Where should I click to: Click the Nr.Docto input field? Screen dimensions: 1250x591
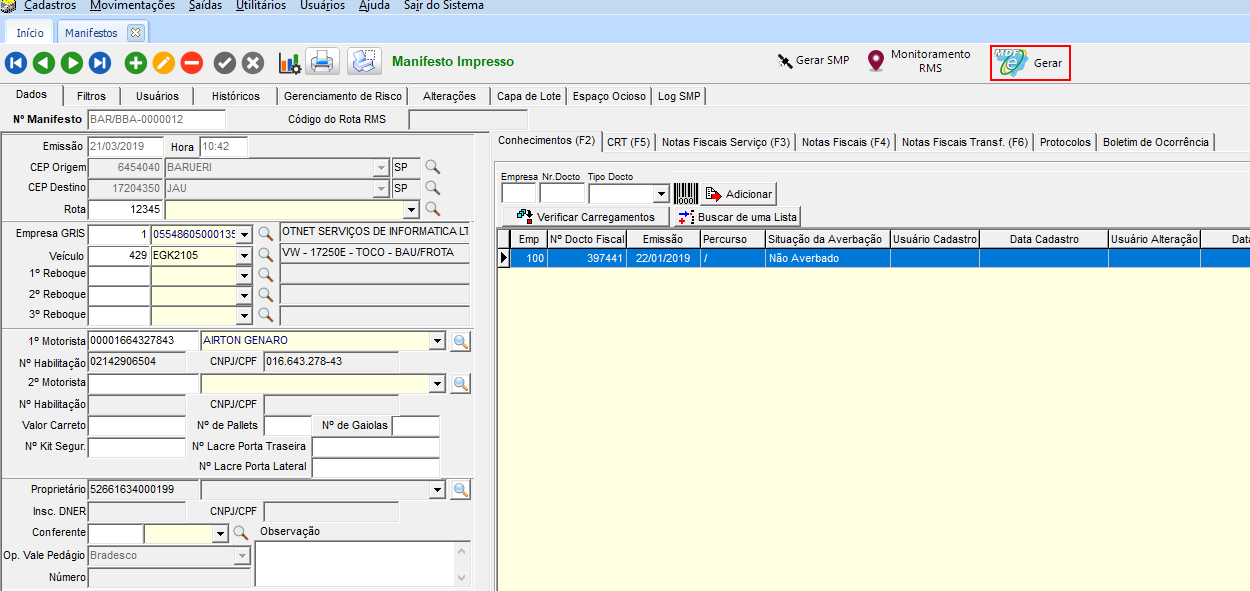(x=562, y=193)
